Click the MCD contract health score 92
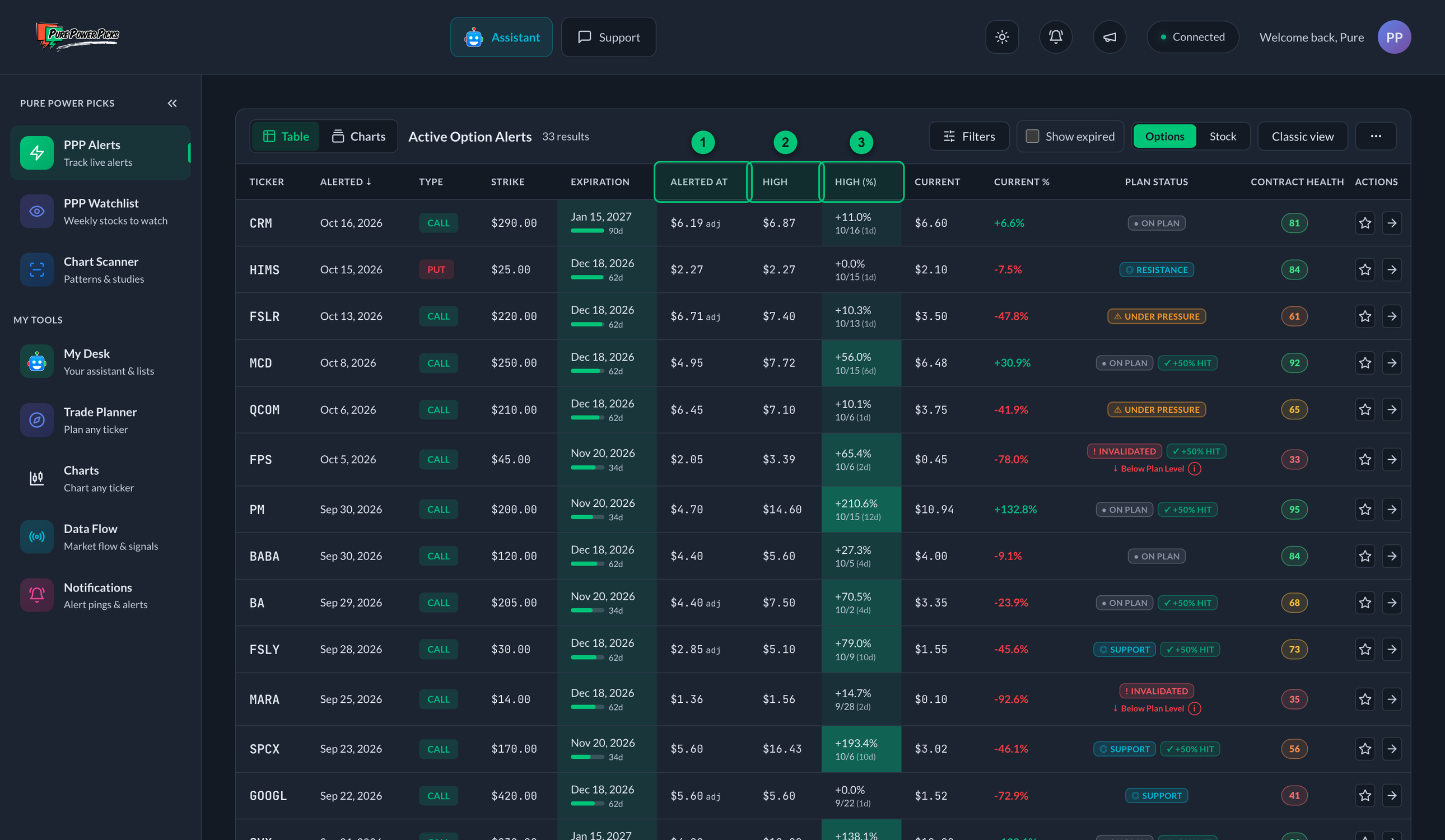This screenshot has width=1445, height=840. 1294,363
